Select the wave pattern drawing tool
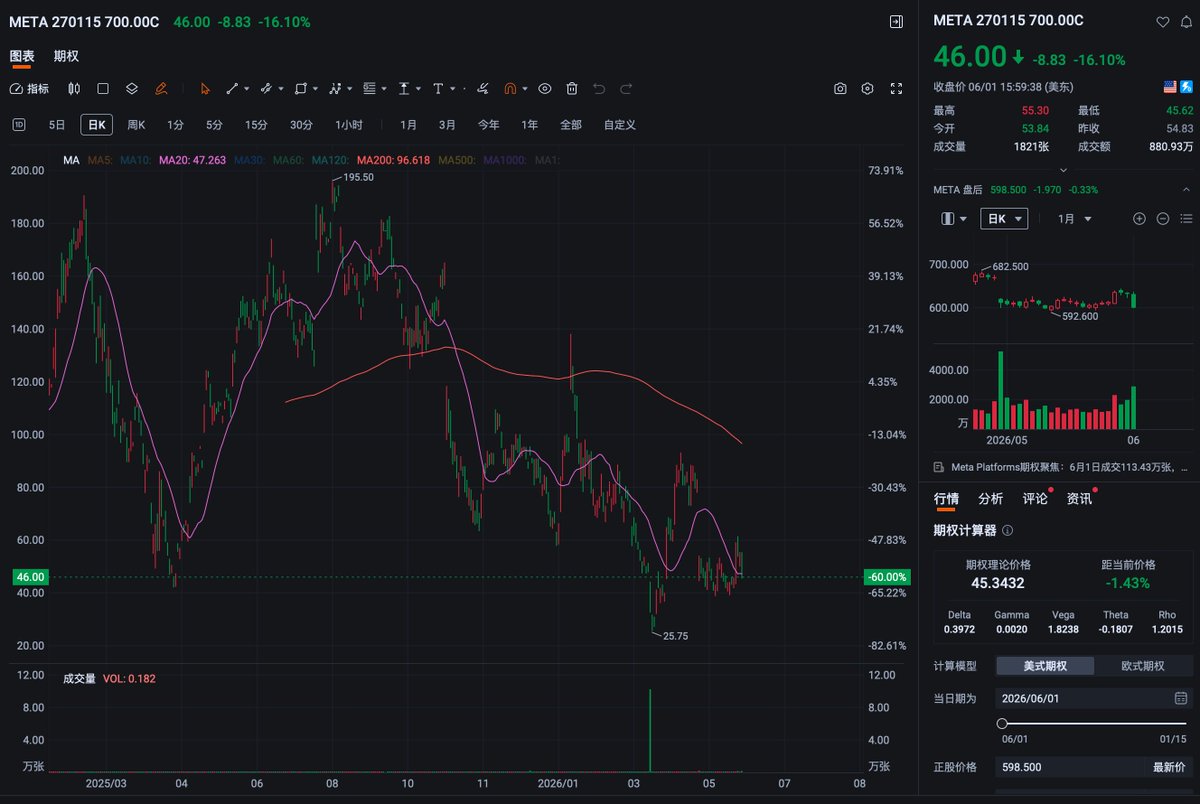 tap(335, 88)
